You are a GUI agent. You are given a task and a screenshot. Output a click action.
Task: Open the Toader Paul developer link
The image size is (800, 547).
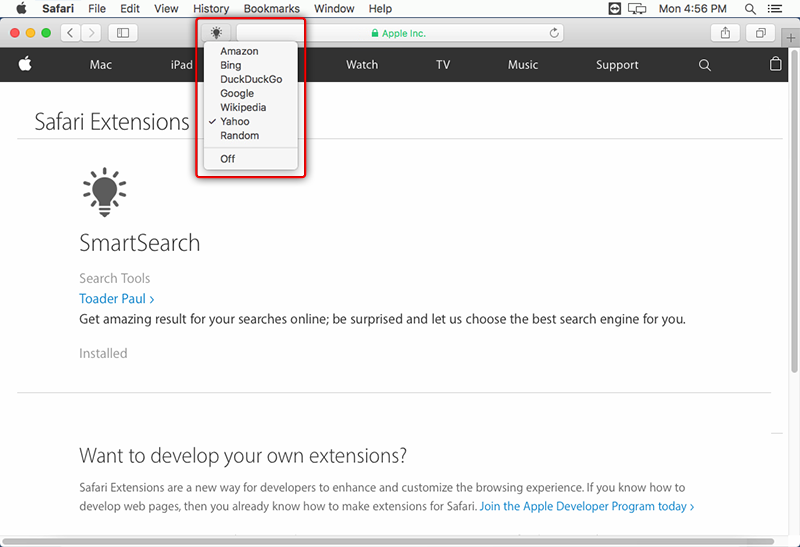coord(117,299)
